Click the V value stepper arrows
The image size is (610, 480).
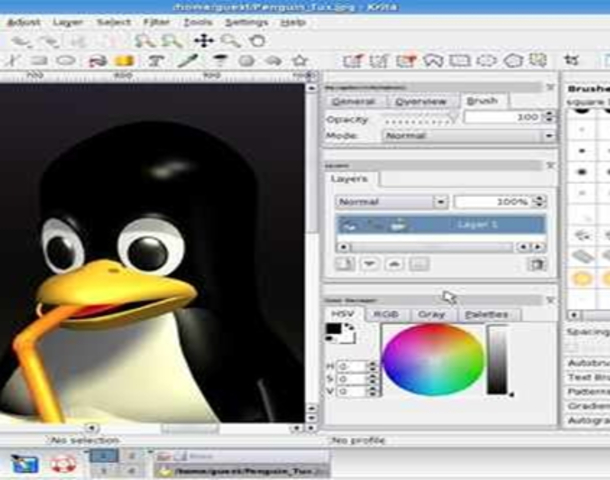click(373, 391)
